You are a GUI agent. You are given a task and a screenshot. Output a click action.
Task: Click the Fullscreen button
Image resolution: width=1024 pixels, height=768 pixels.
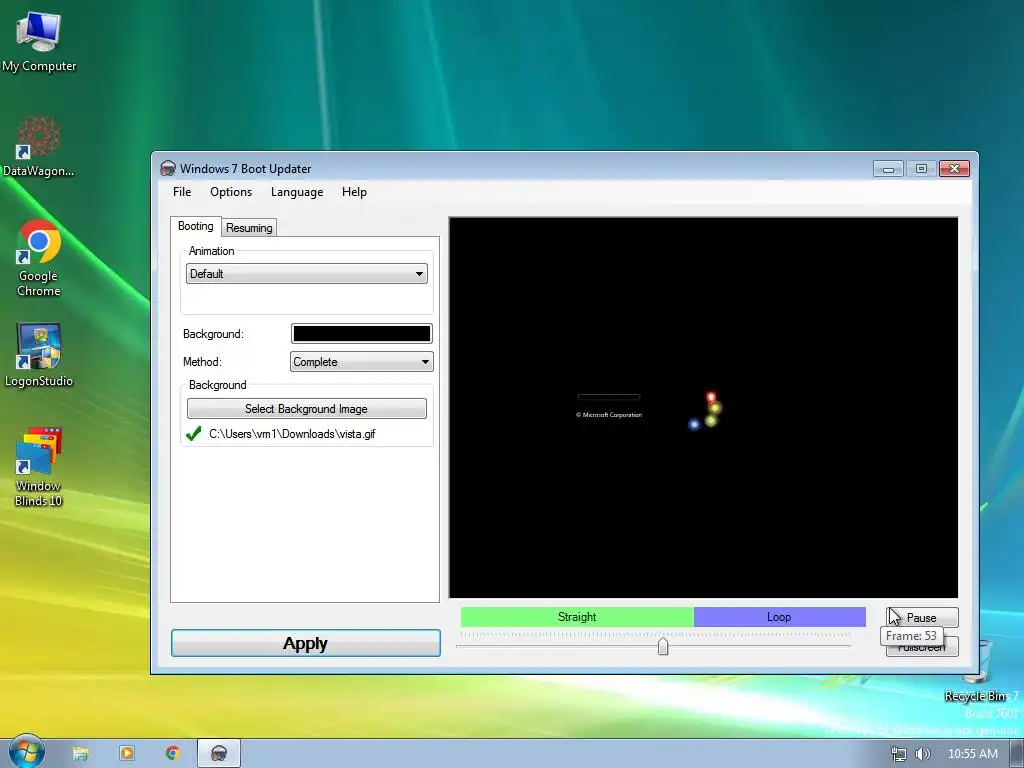tap(922, 647)
